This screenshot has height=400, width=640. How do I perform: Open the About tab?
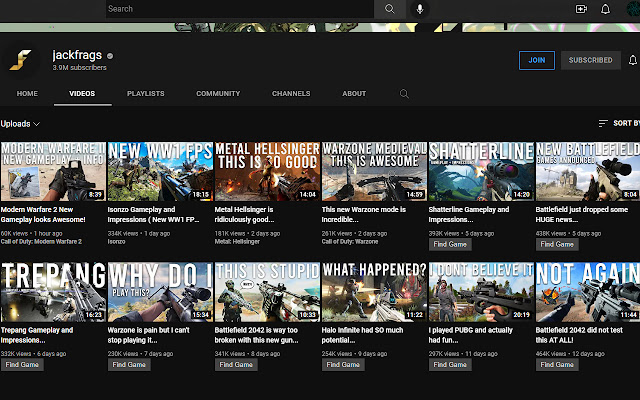354,93
